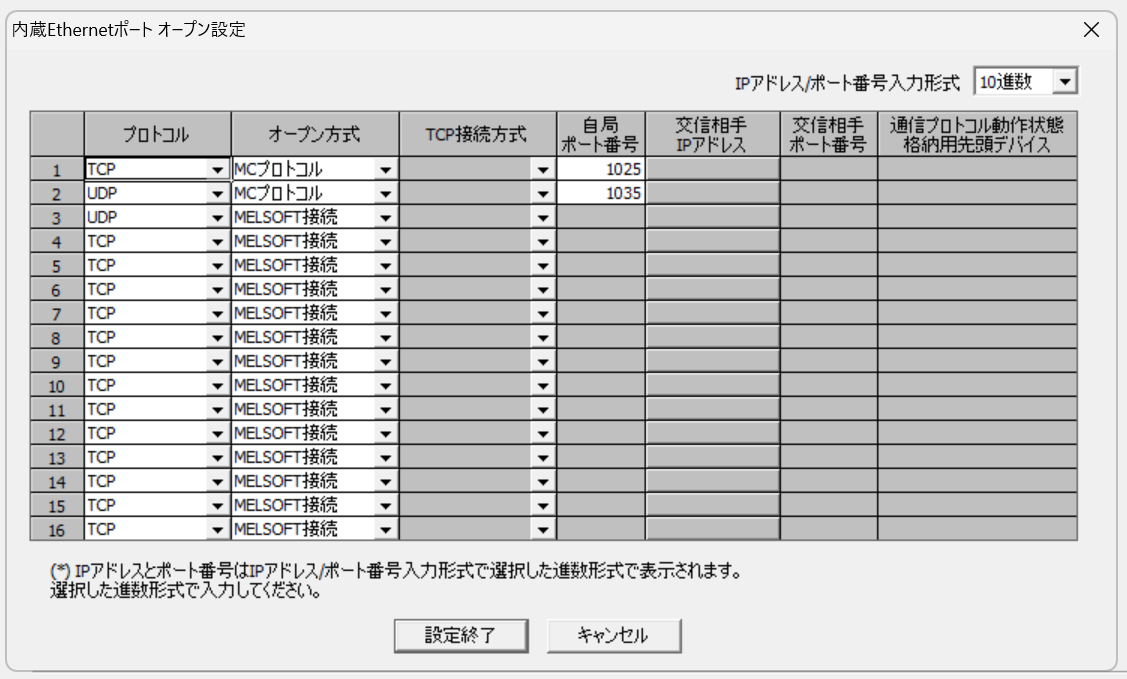Open row 2 protocol dropdown

216,194
